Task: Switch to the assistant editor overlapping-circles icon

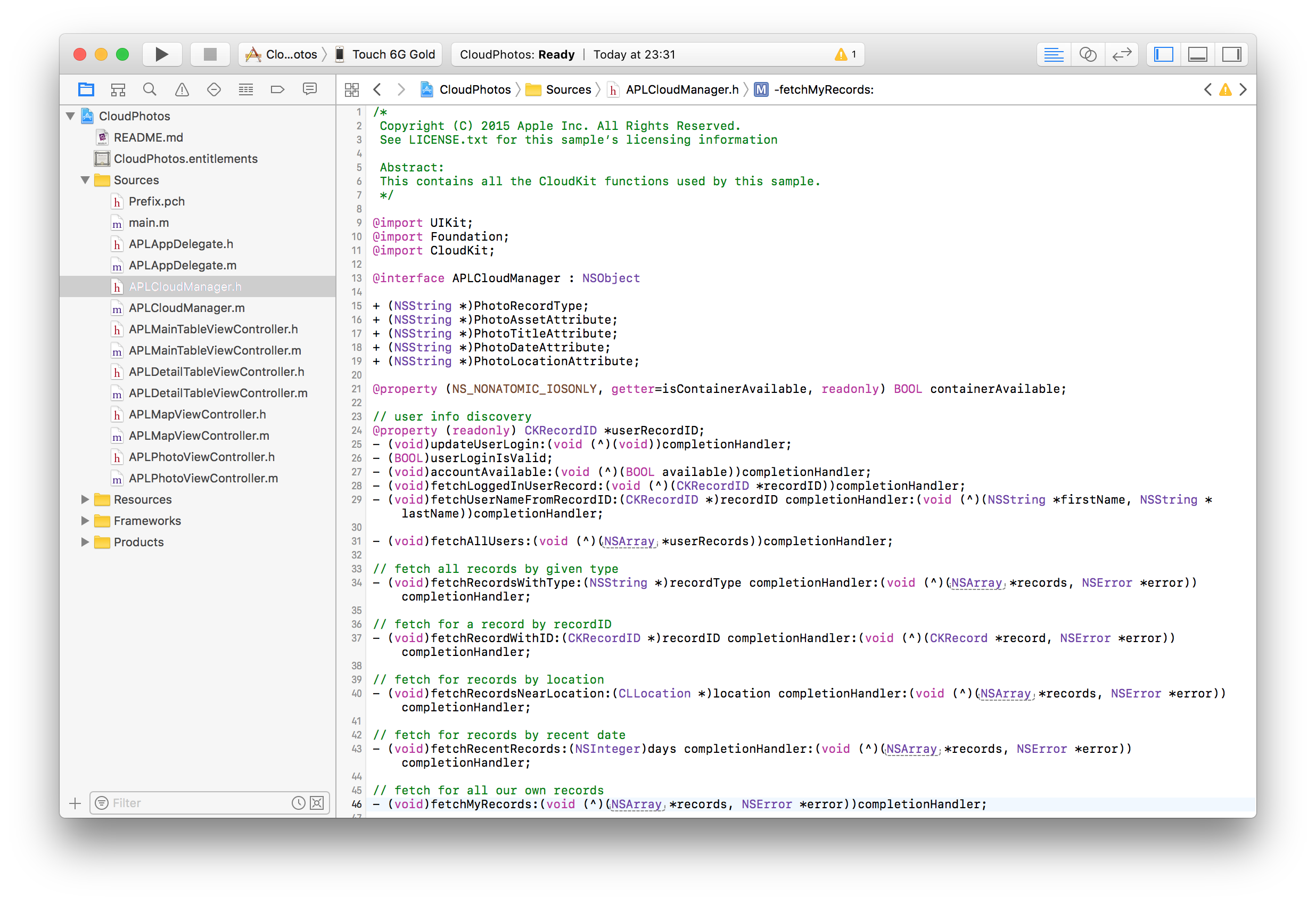Action: [1087, 54]
